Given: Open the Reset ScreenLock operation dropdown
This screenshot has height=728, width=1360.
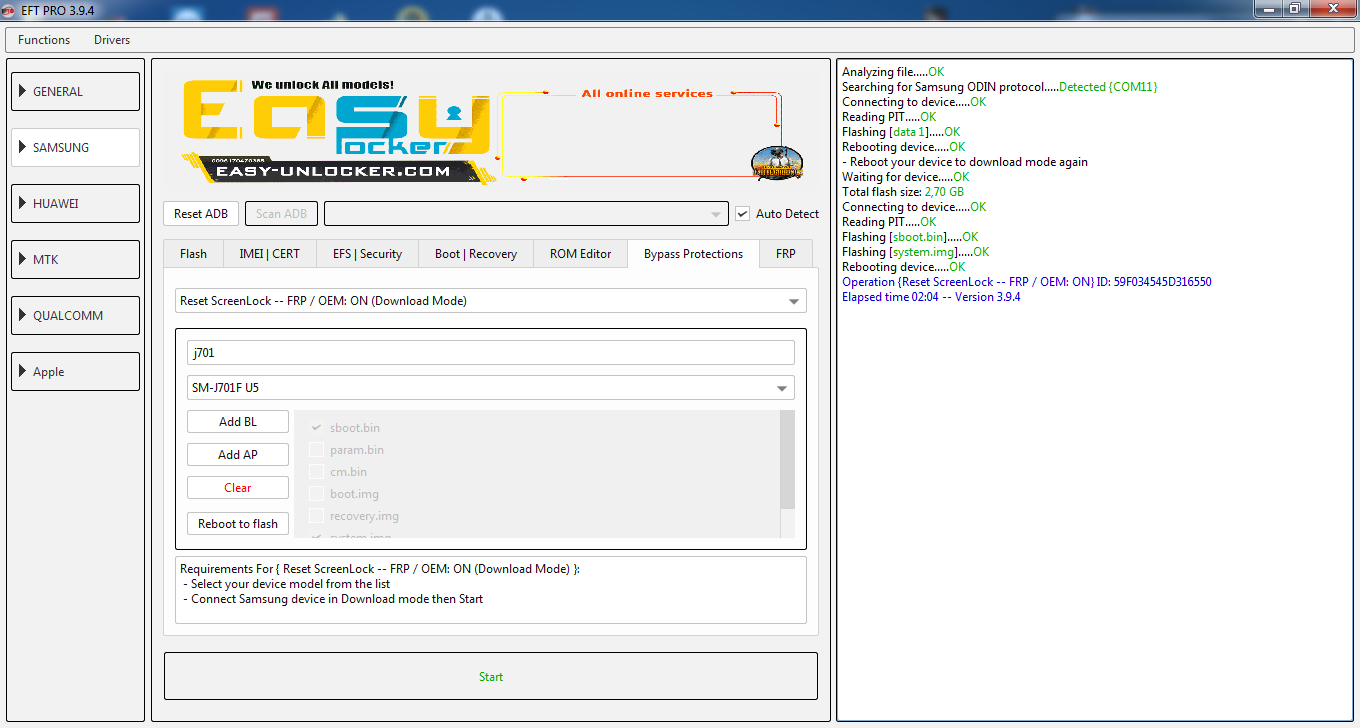Looking at the screenshot, I should [491, 300].
